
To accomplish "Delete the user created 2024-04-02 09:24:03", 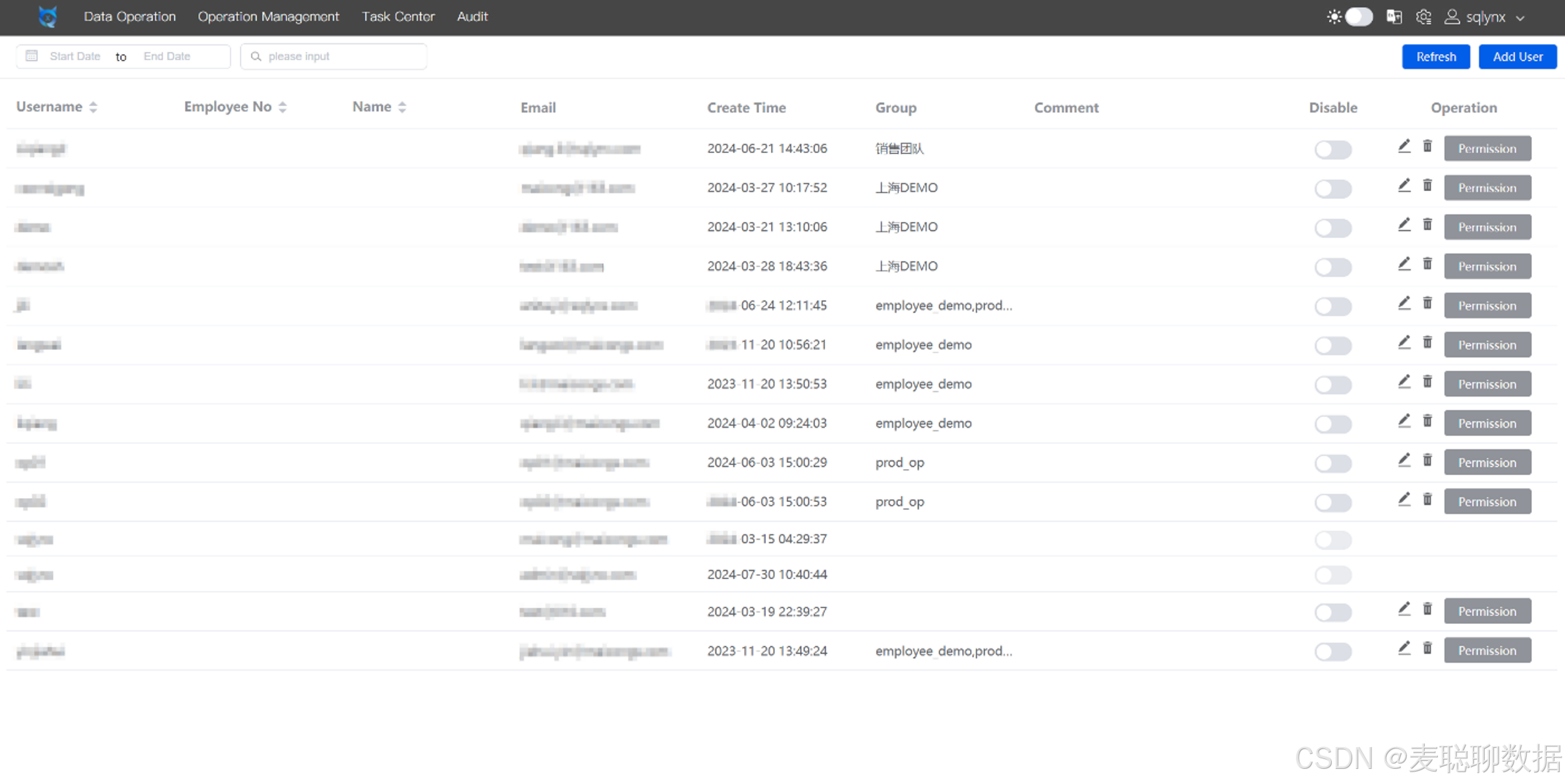I will [1427, 421].
